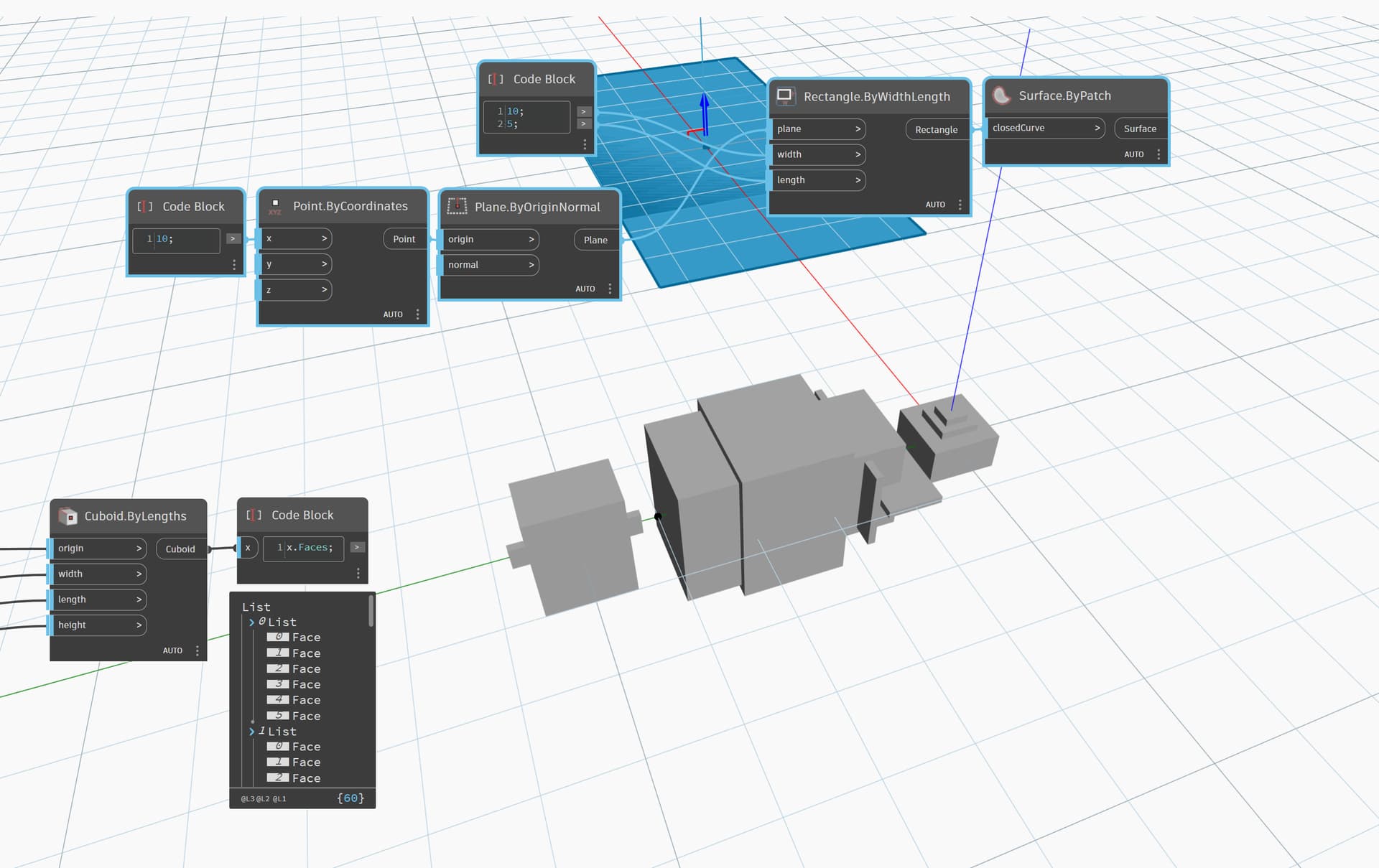The height and width of the screenshot is (868, 1379).
Task: Toggle AUTO lacing on Point.ByCoordinates
Action: click(x=393, y=314)
